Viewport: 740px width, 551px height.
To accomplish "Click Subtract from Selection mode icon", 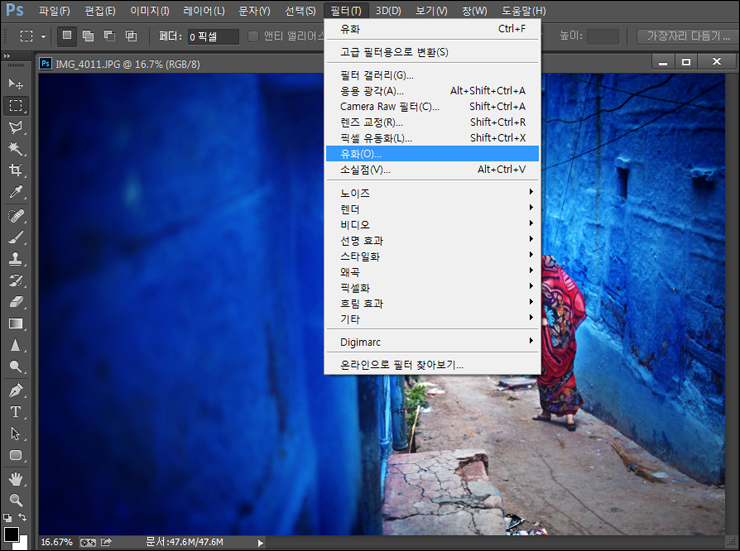I will pos(109,36).
